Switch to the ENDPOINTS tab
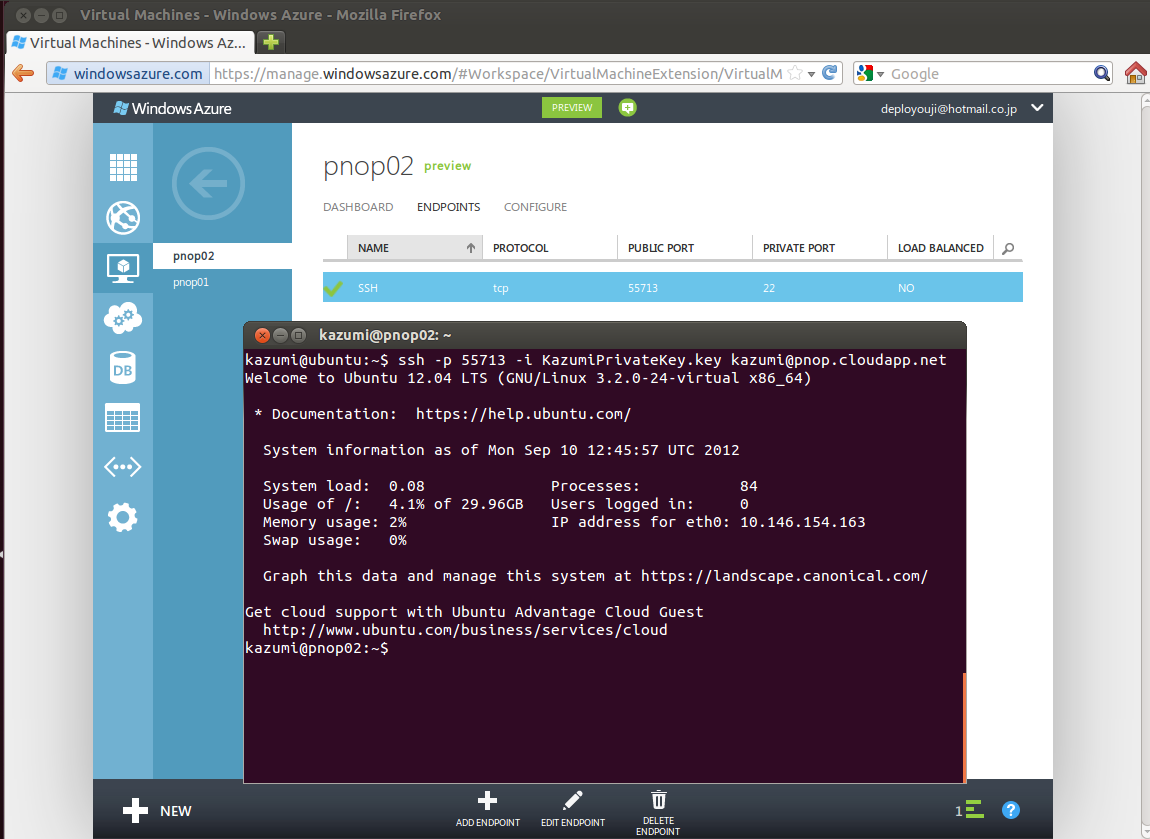Viewport: 1150px width, 839px height. point(448,207)
